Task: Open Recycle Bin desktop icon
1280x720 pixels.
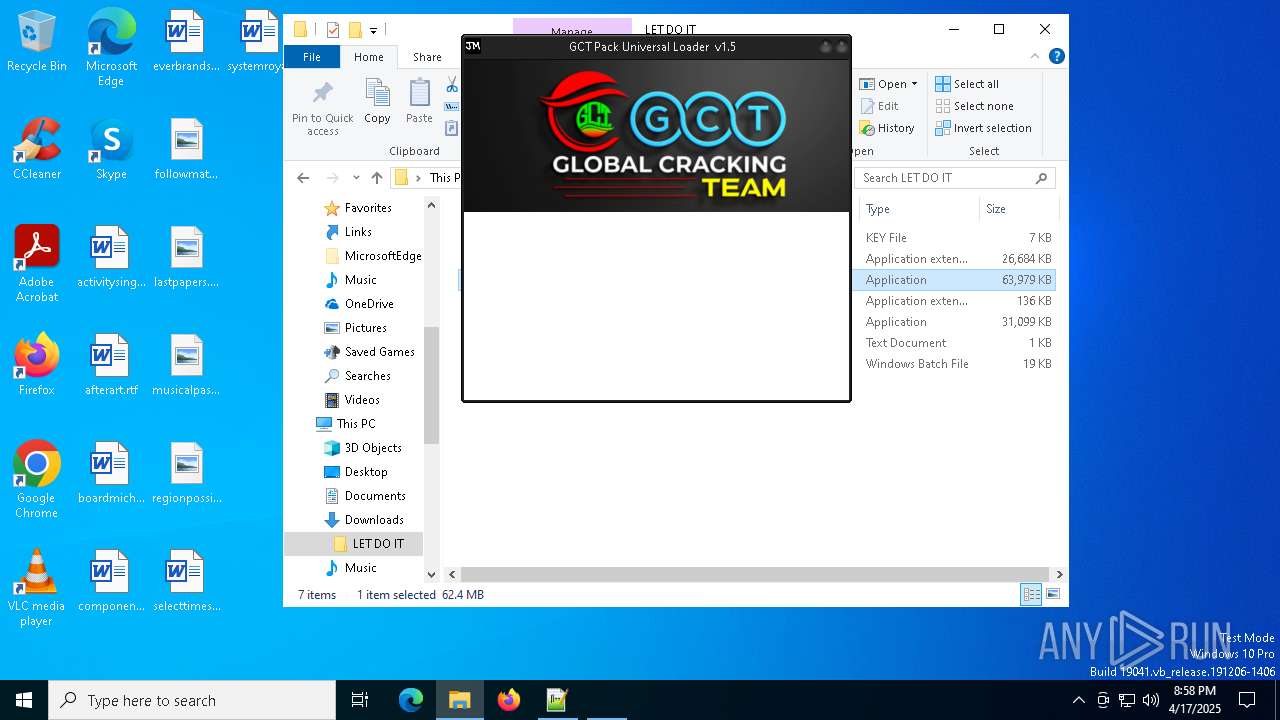Action: tap(36, 43)
